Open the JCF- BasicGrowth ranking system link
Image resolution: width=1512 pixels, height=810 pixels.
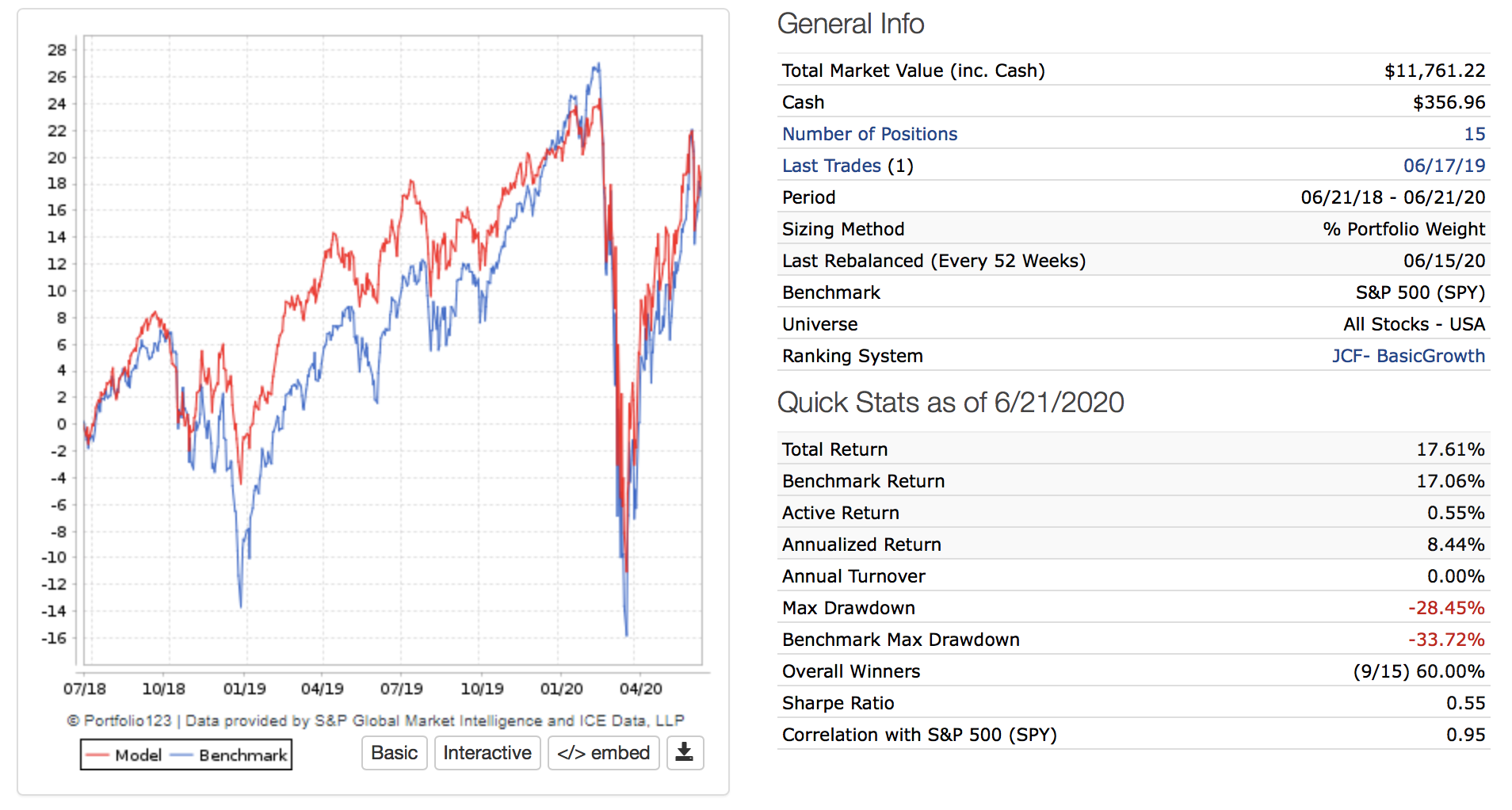[x=1408, y=356]
